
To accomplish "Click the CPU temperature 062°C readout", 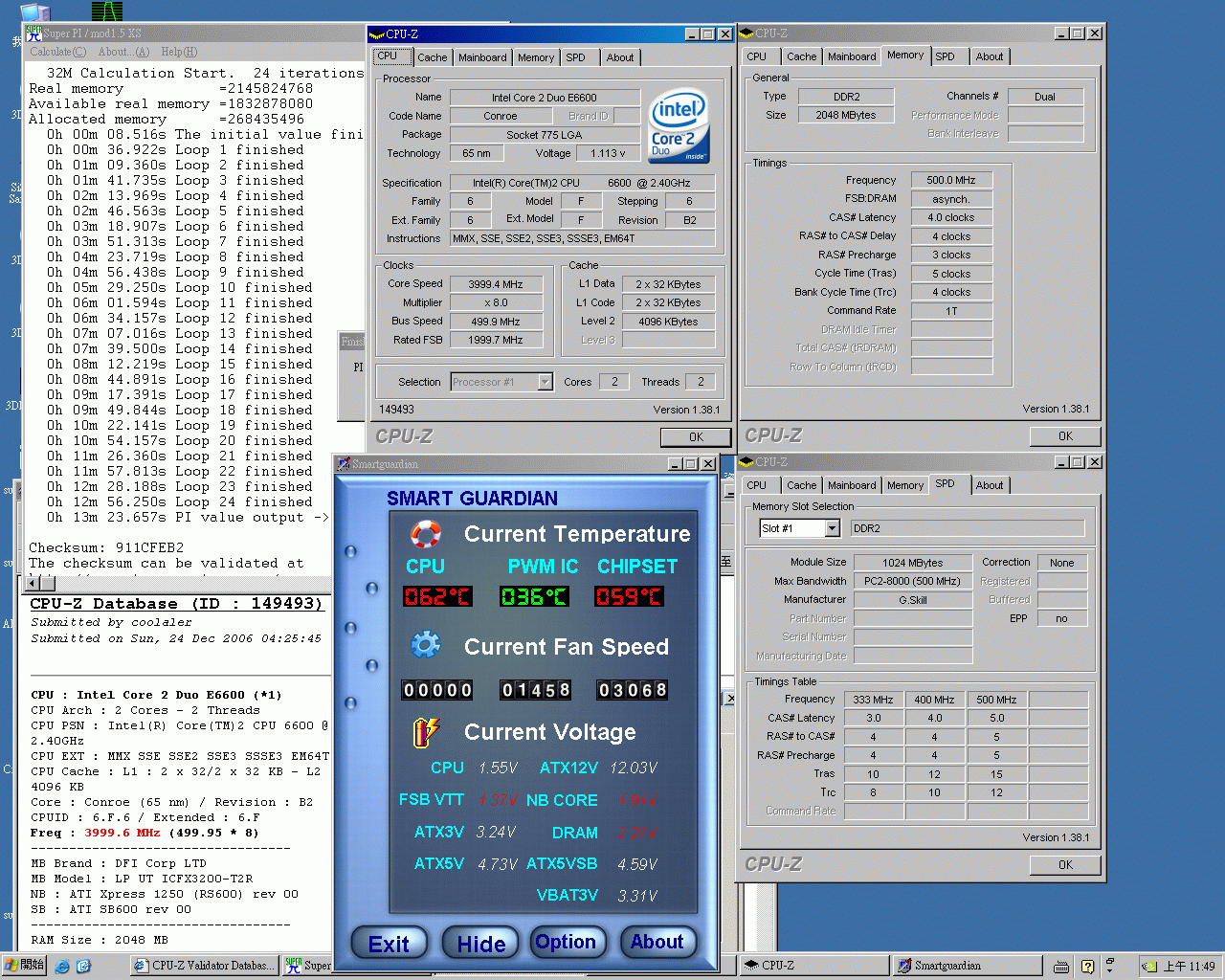I will [x=437, y=596].
